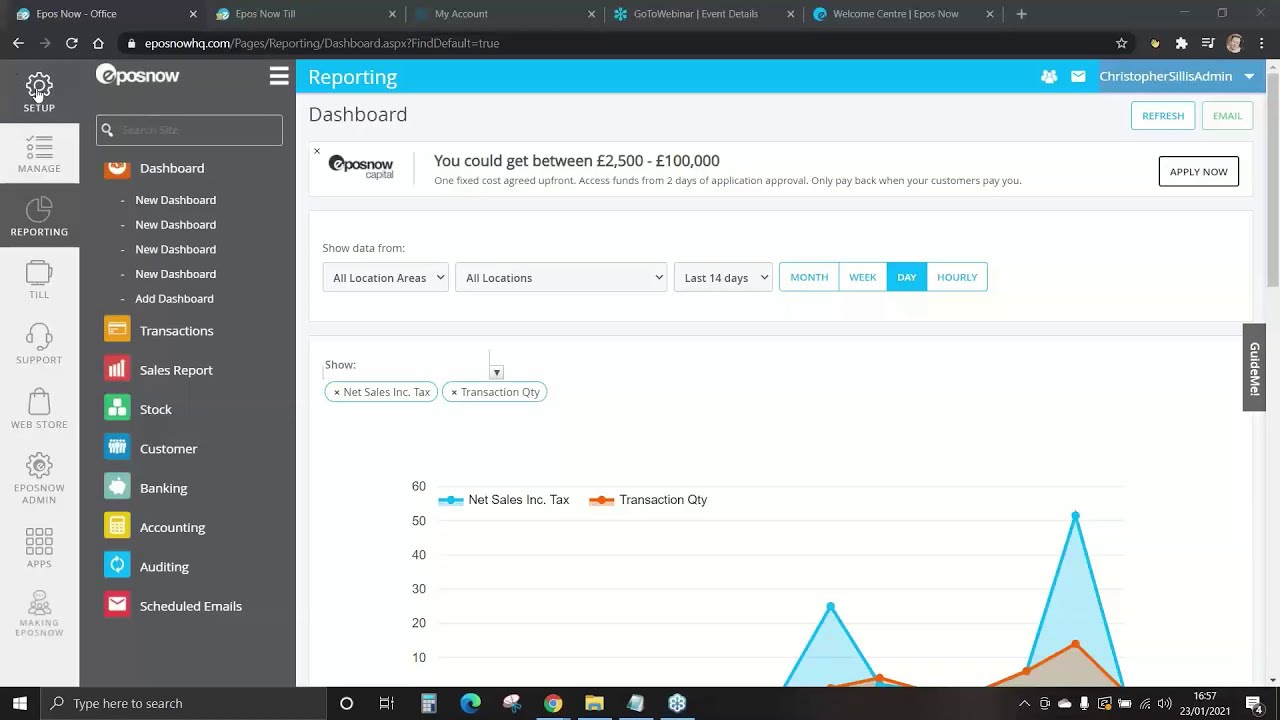Open the Windows Start menu

[x=20, y=703]
